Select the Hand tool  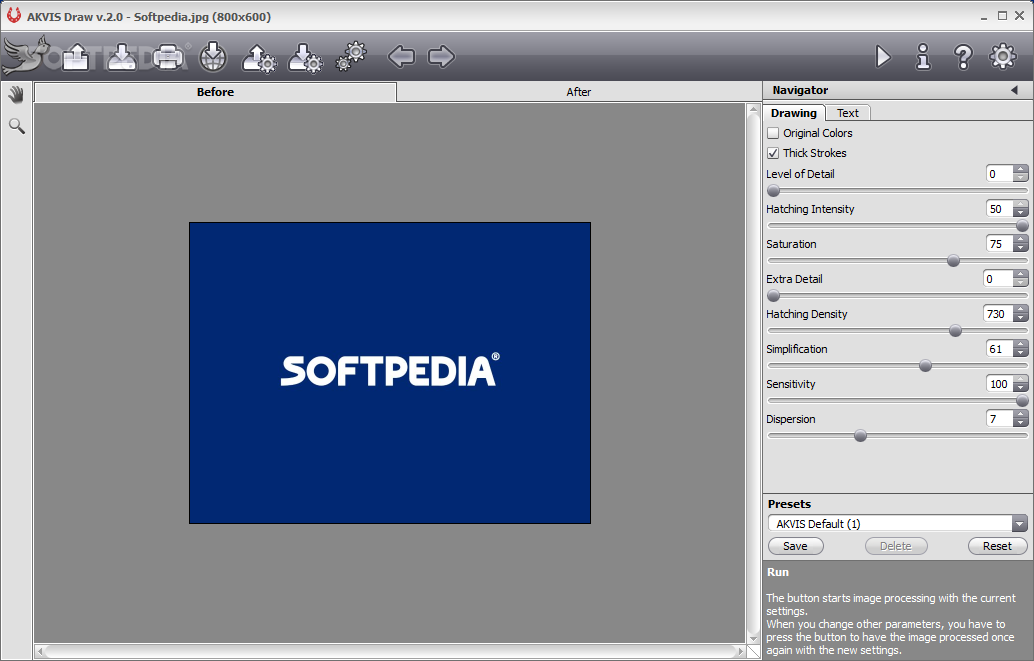16,95
